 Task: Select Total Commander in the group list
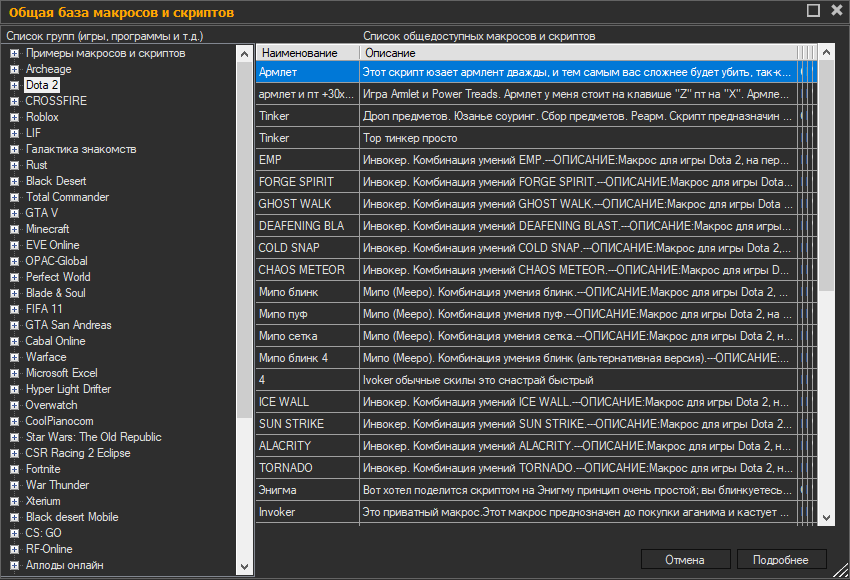tap(67, 197)
